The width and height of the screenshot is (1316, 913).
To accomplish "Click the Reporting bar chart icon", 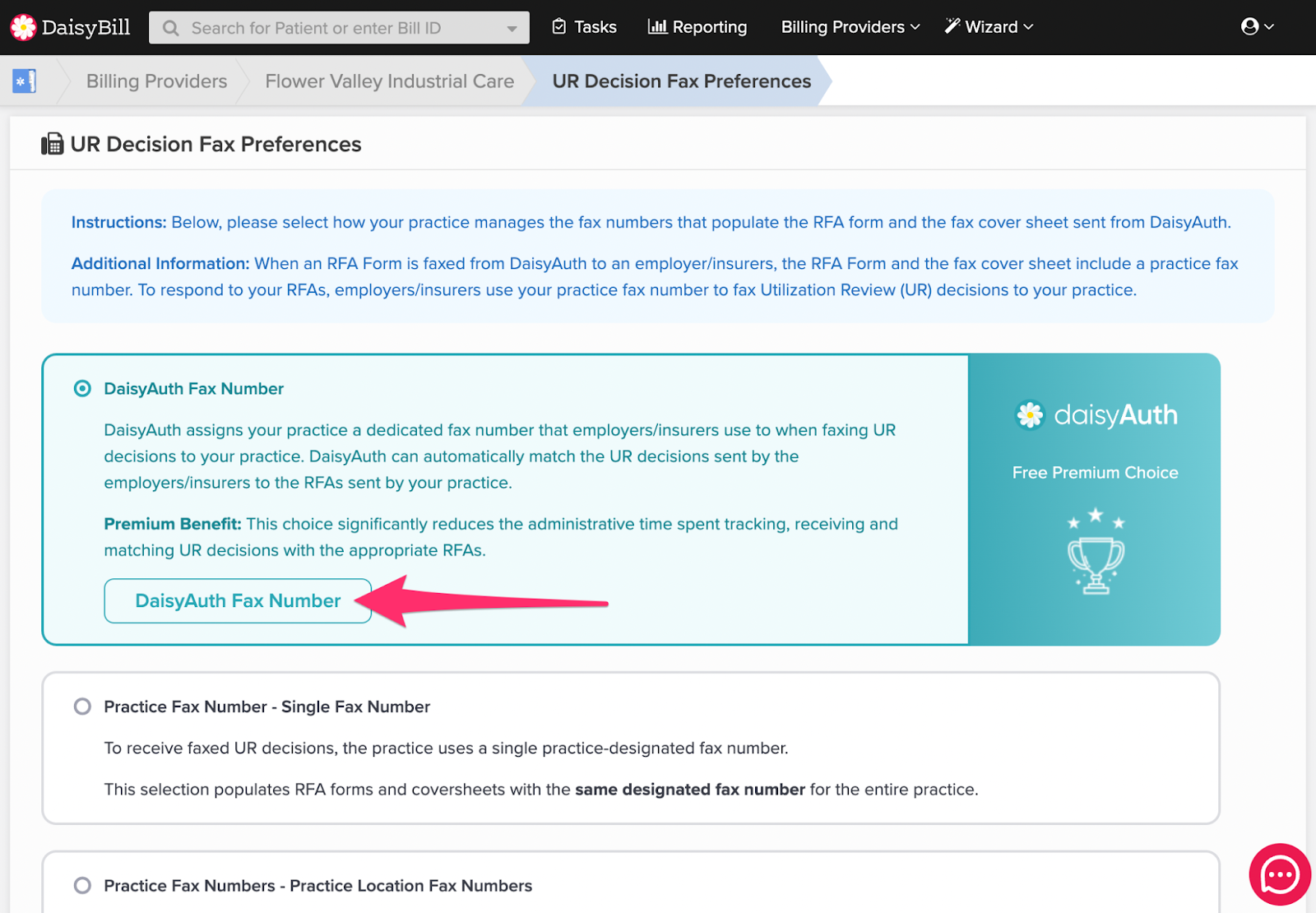I will click(657, 27).
